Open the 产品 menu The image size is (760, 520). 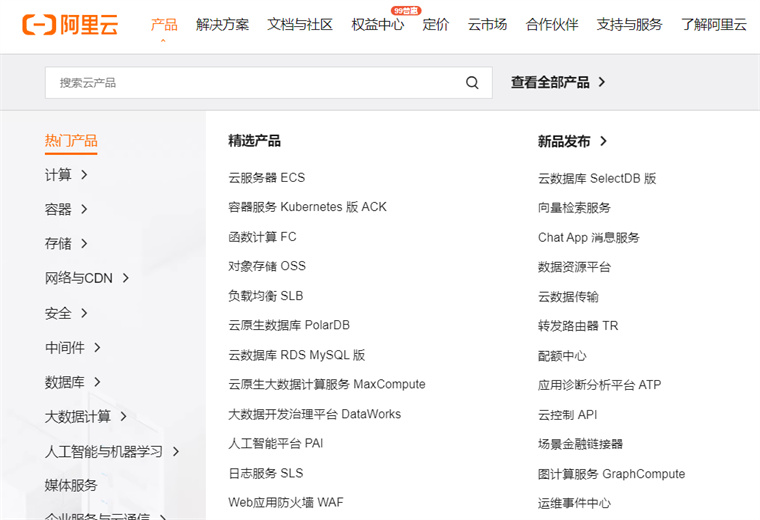(164, 25)
